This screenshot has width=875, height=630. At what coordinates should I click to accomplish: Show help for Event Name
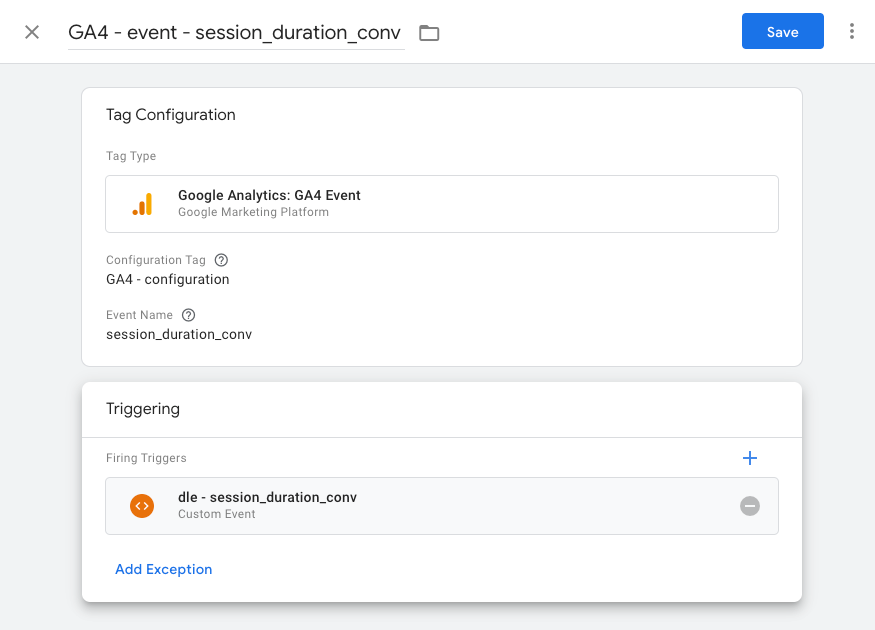[x=189, y=315]
